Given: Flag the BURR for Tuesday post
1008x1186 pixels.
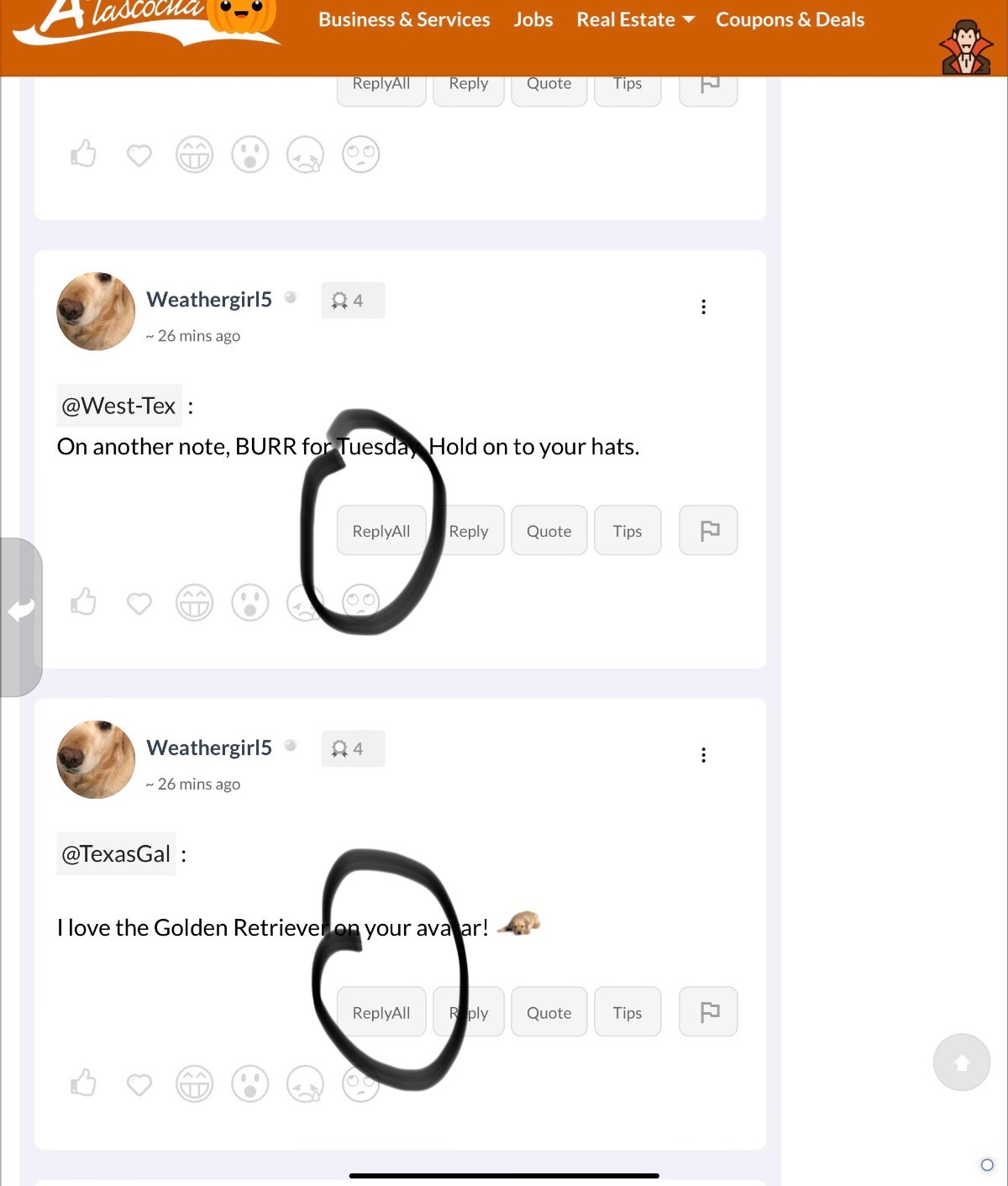Looking at the screenshot, I should click(x=709, y=530).
